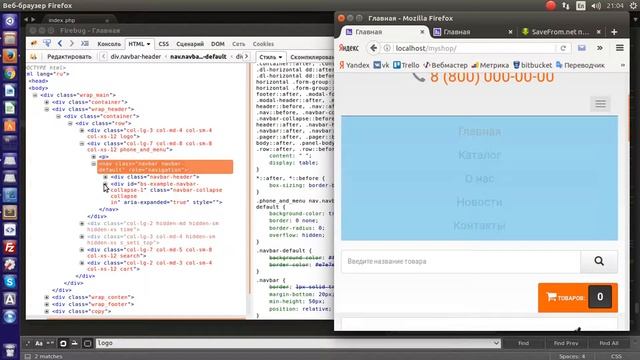The height and width of the screenshot is (360, 640).
Task: Select nav.navba...-default in the breadcrumb
Action: pos(198,56)
